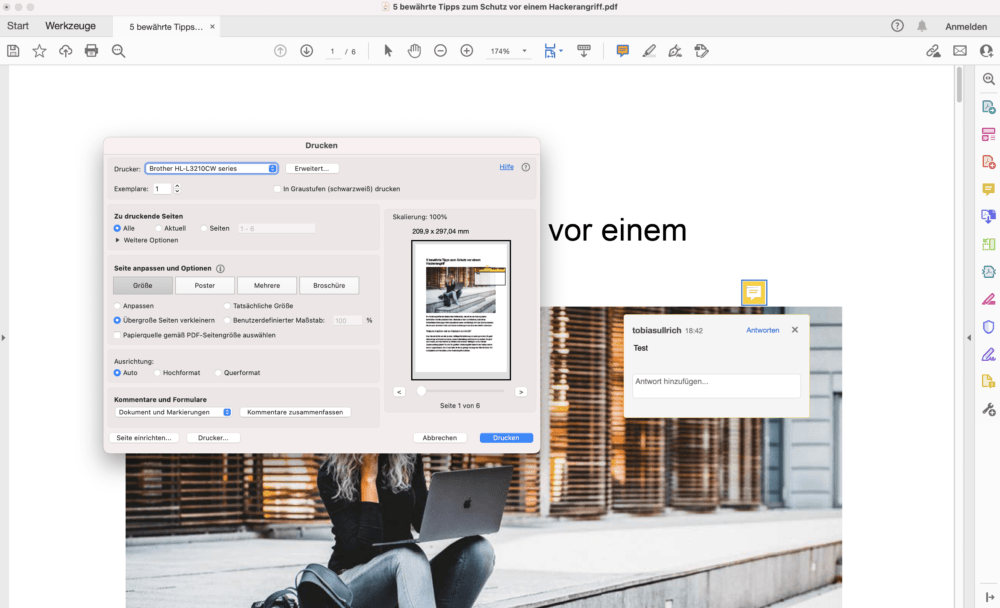Collapse the right tools pane arrow
This screenshot has height=608, width=1000.
969,337
